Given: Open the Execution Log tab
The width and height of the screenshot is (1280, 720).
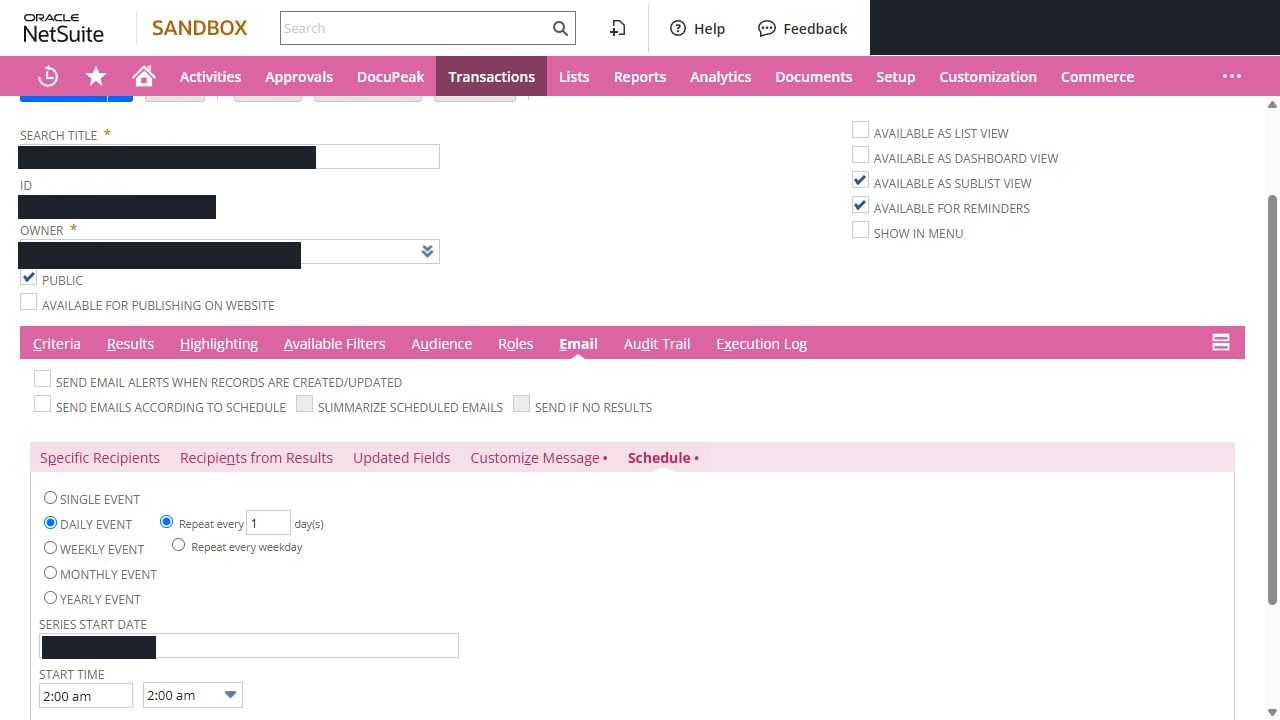Looking at the screenshot, I should click(x=761, y=343).
